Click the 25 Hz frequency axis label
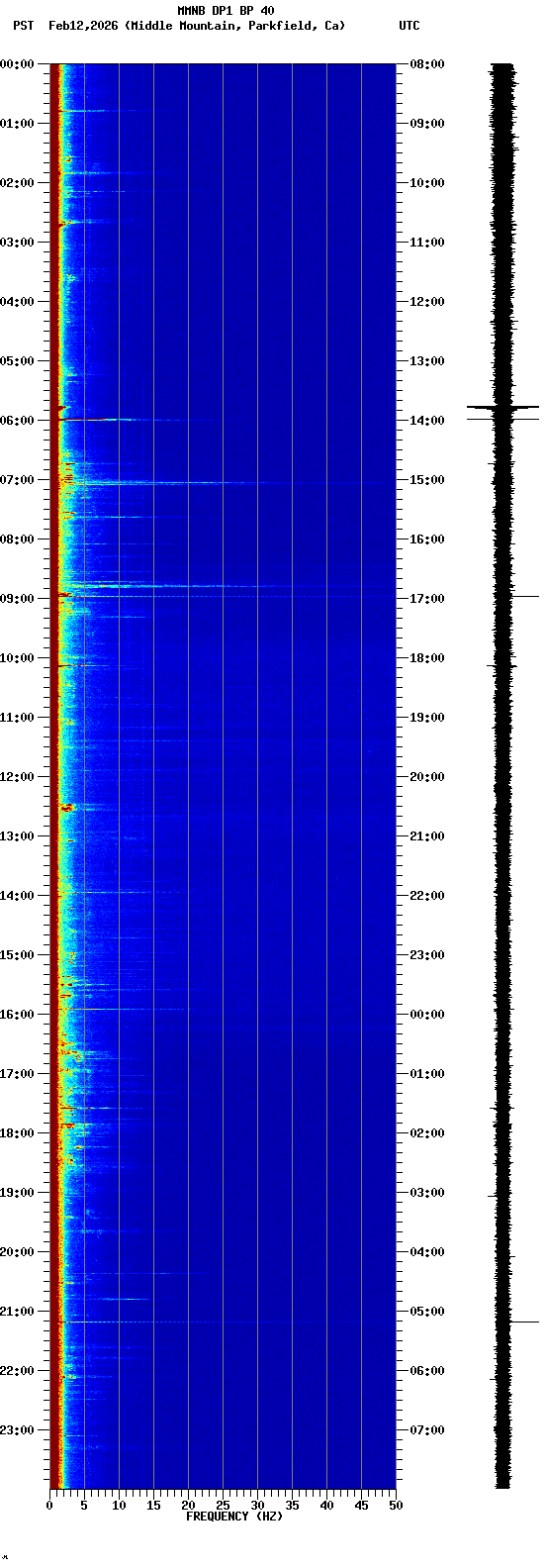 [223, 1506]
